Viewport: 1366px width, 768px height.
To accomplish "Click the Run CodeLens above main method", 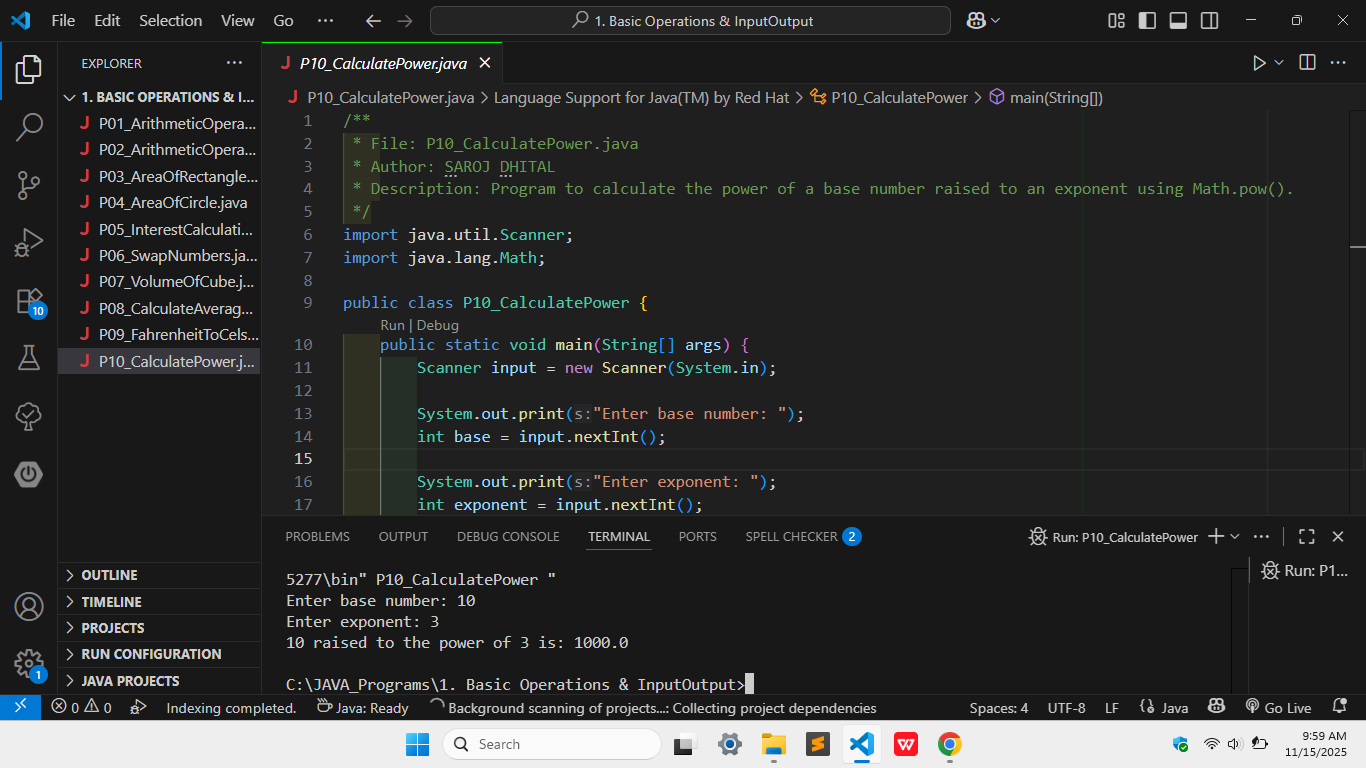I will tap(391, 325).
